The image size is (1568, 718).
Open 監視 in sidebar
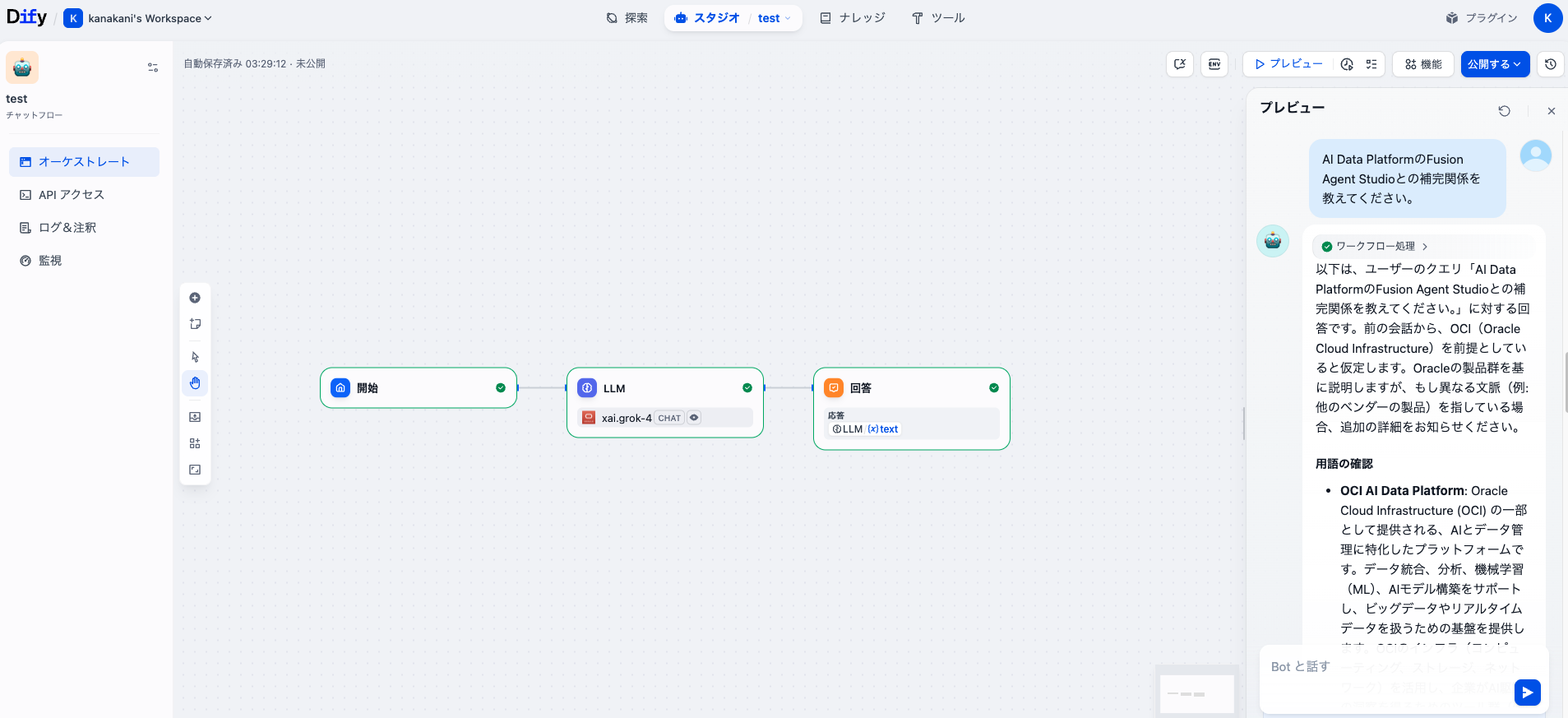[x=84, y=261]
